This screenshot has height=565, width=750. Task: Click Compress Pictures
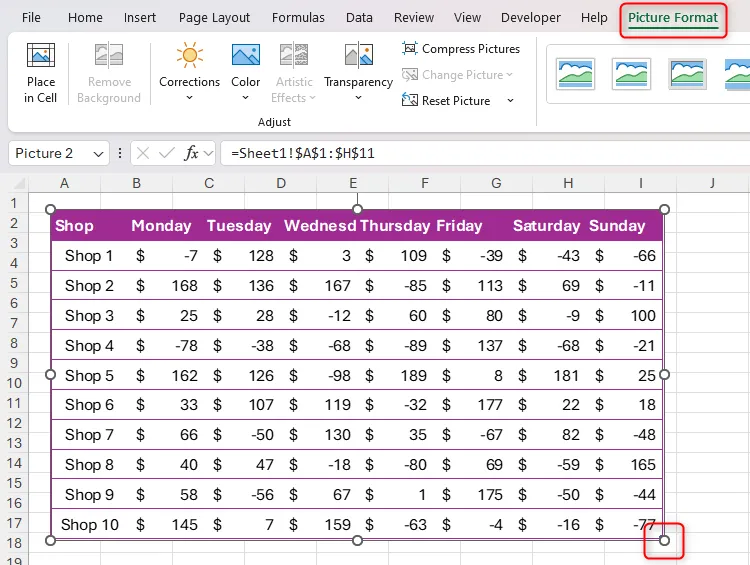(x=461, y=49)
